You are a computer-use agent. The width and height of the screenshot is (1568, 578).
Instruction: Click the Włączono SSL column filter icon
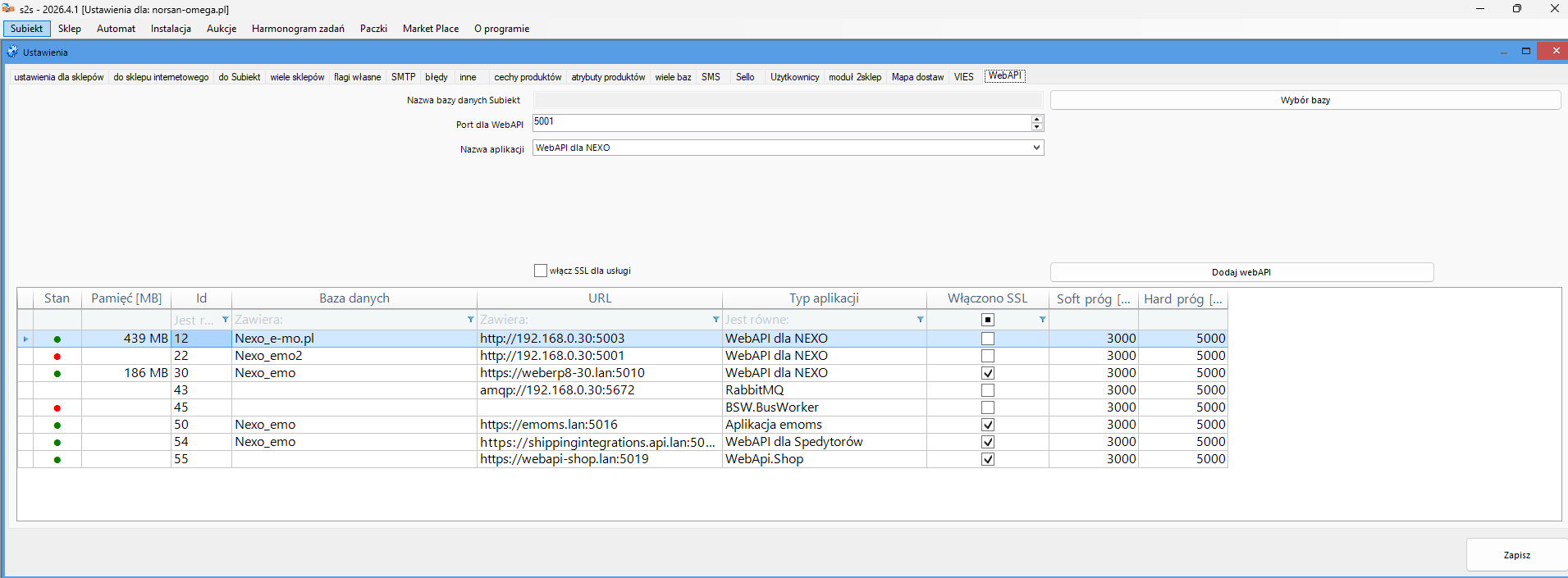tap(1042, 320)
